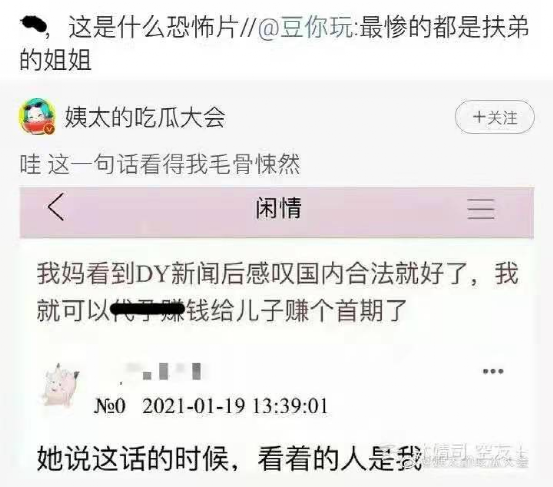Tap the post body 她说这话的时候
This screenshot has width=553, height=487.
tap(229, 459)
